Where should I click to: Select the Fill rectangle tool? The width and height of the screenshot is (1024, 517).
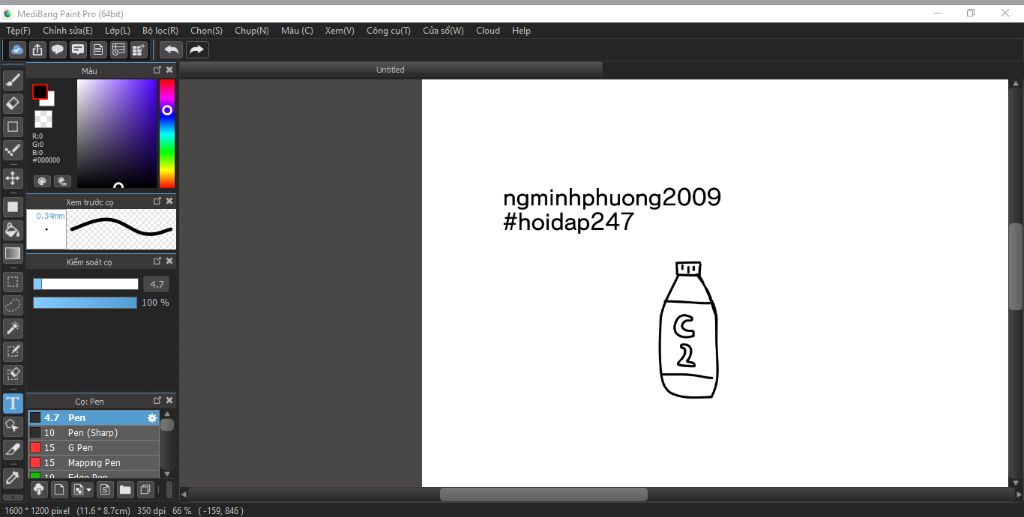coord(12,207)
